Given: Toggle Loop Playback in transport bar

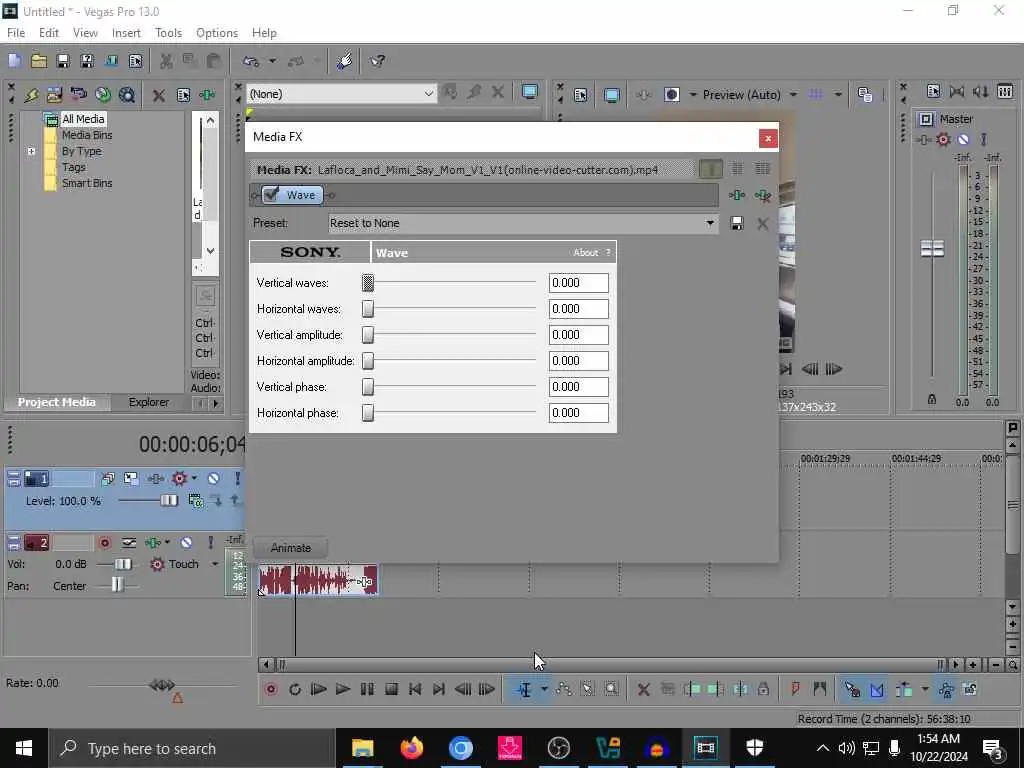Looking at the screenshot, I should [295, 690].
